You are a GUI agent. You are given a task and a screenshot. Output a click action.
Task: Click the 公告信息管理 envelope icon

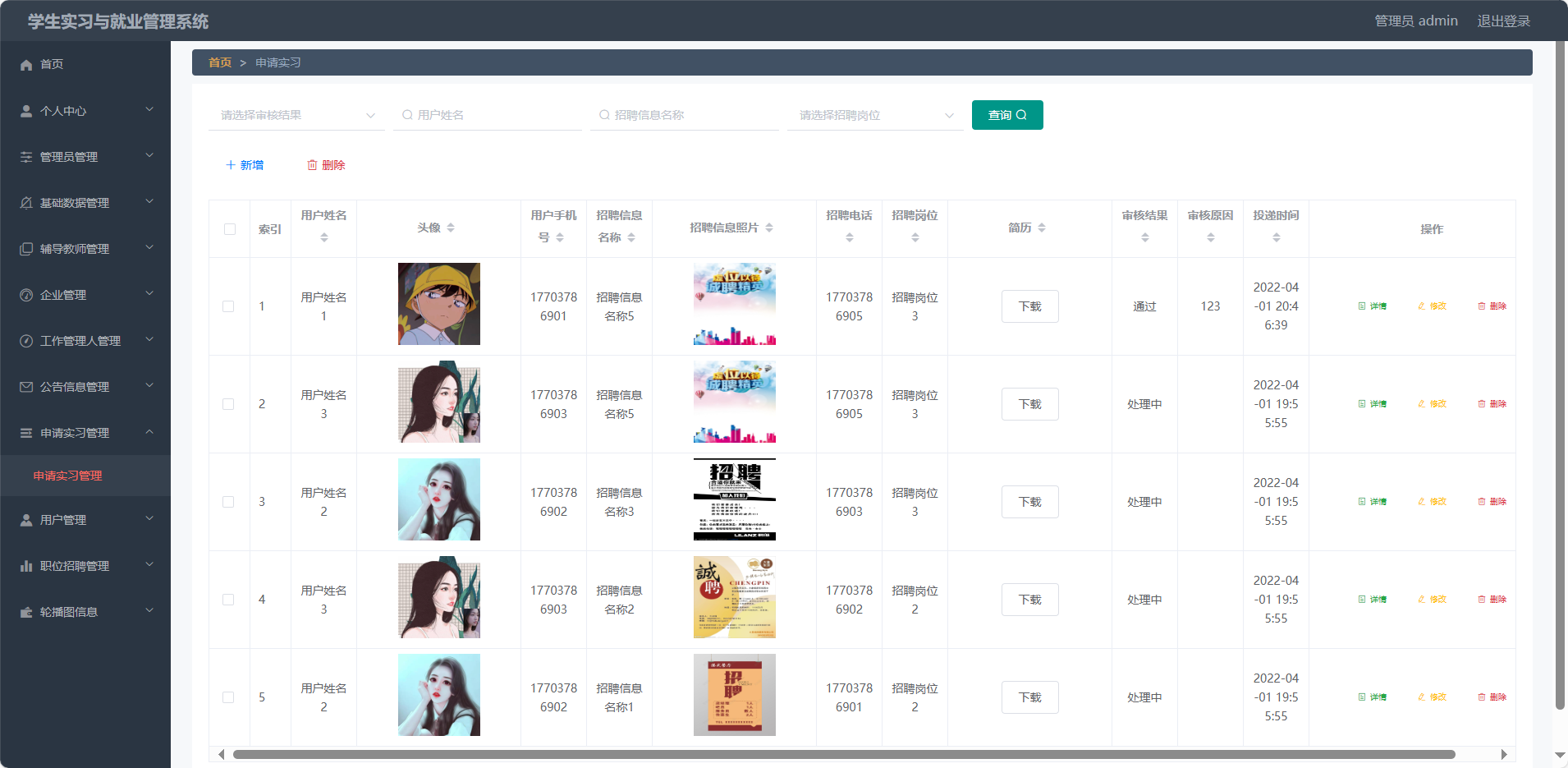(26, 387)
